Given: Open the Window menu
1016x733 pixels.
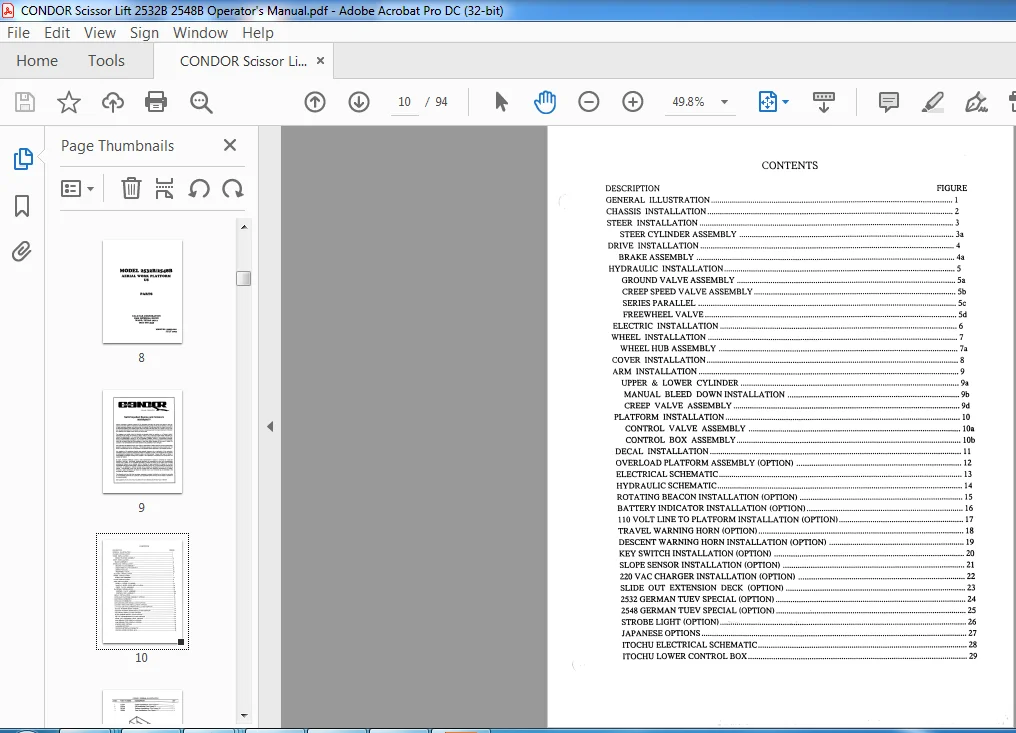Looking at the screenshot, I should click(x=200, y=32).
